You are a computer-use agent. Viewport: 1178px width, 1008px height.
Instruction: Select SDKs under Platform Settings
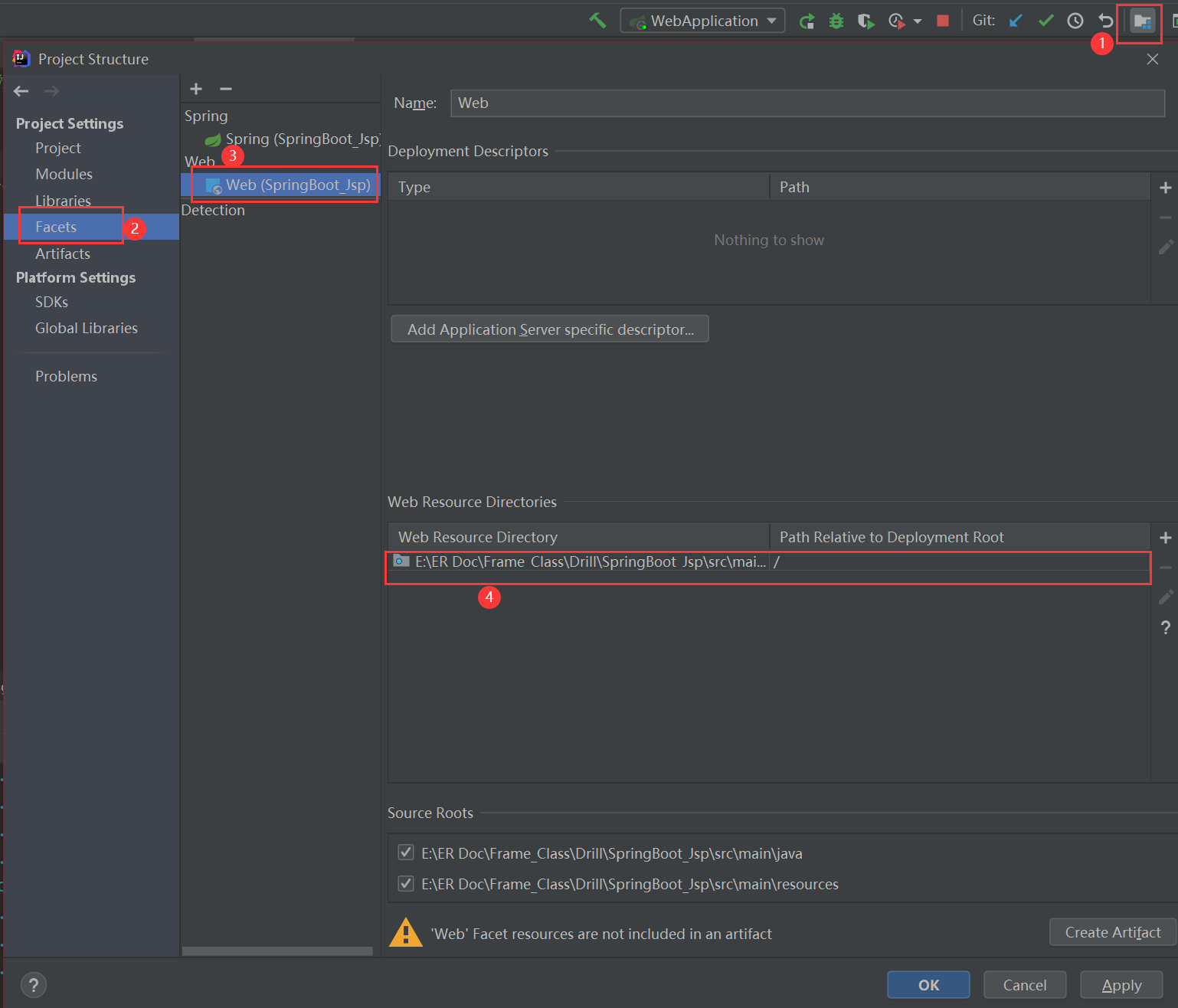click(x=51, y=302)
